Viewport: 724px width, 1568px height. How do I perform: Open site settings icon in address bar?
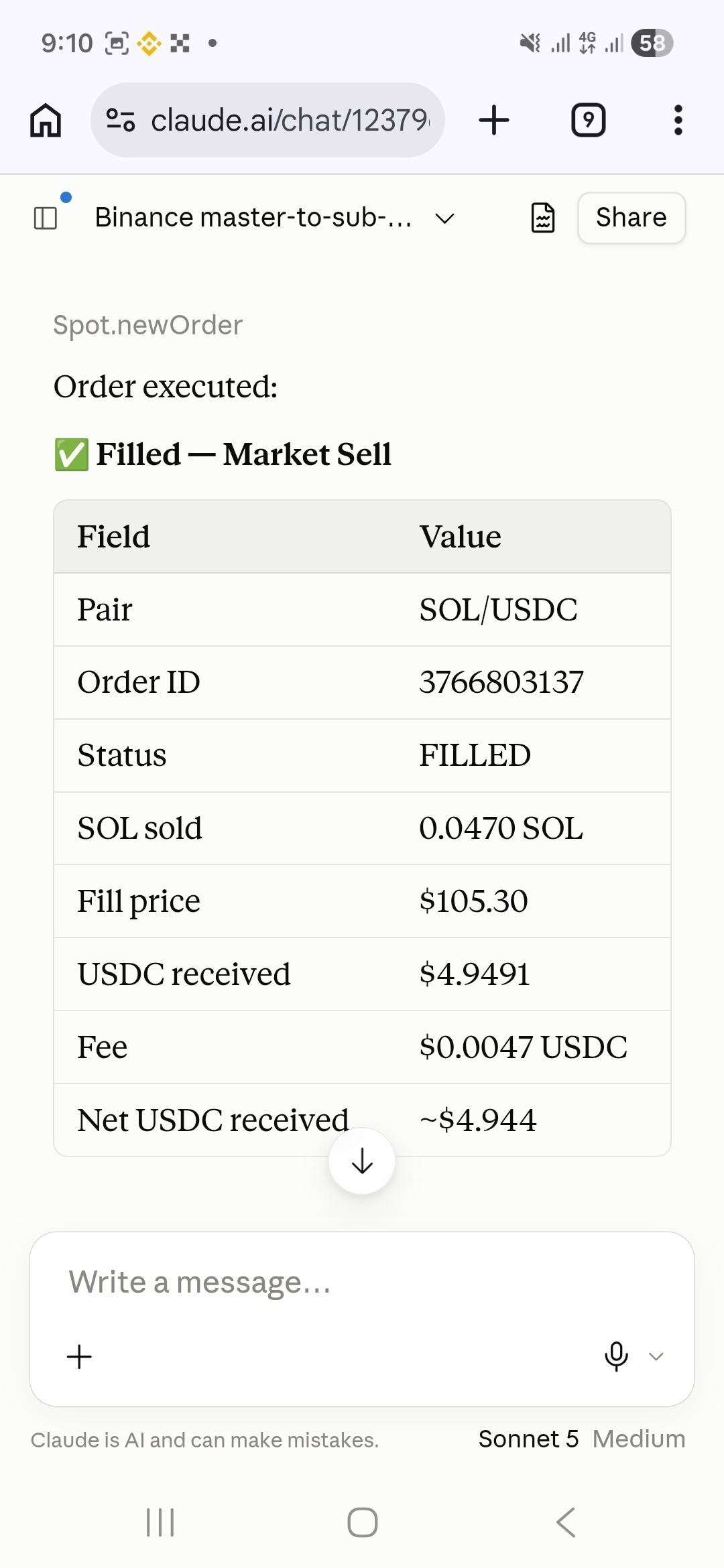click(121, 121)
